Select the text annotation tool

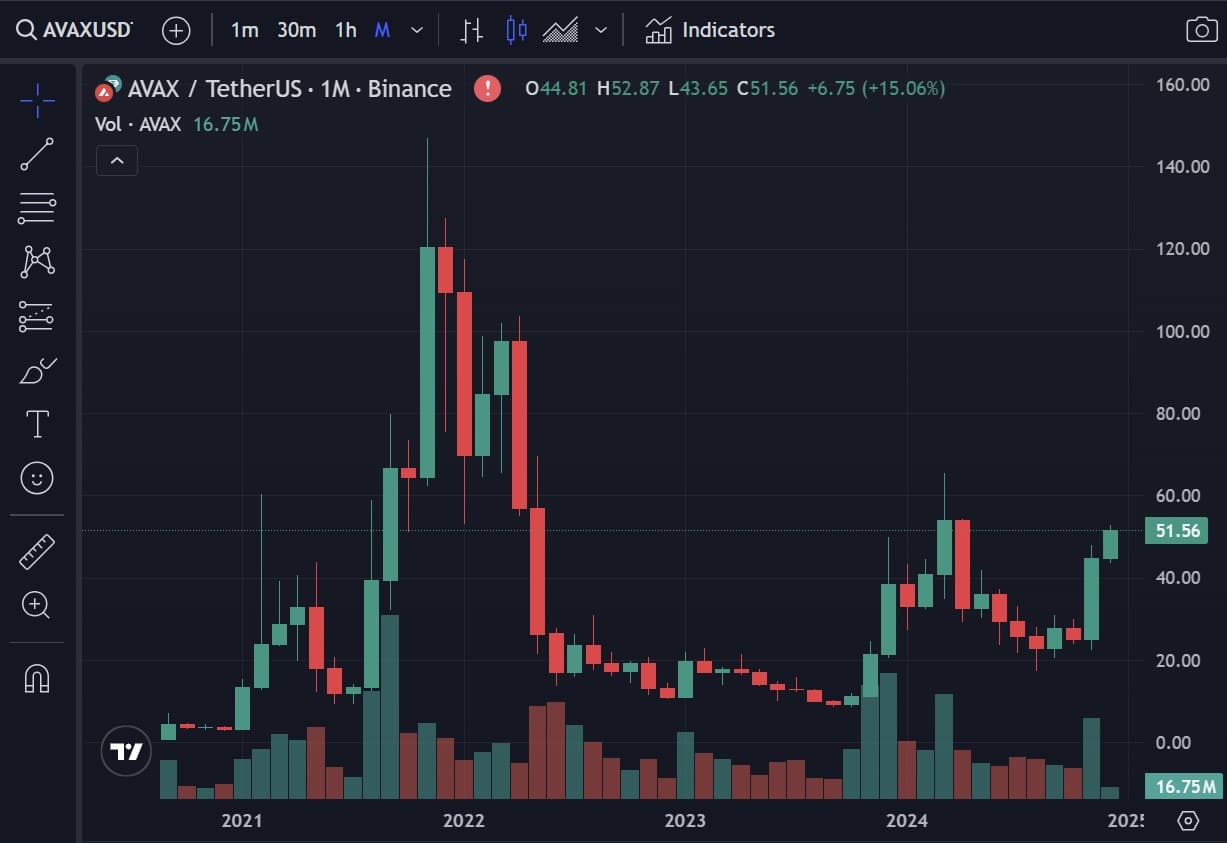point(36,423)
